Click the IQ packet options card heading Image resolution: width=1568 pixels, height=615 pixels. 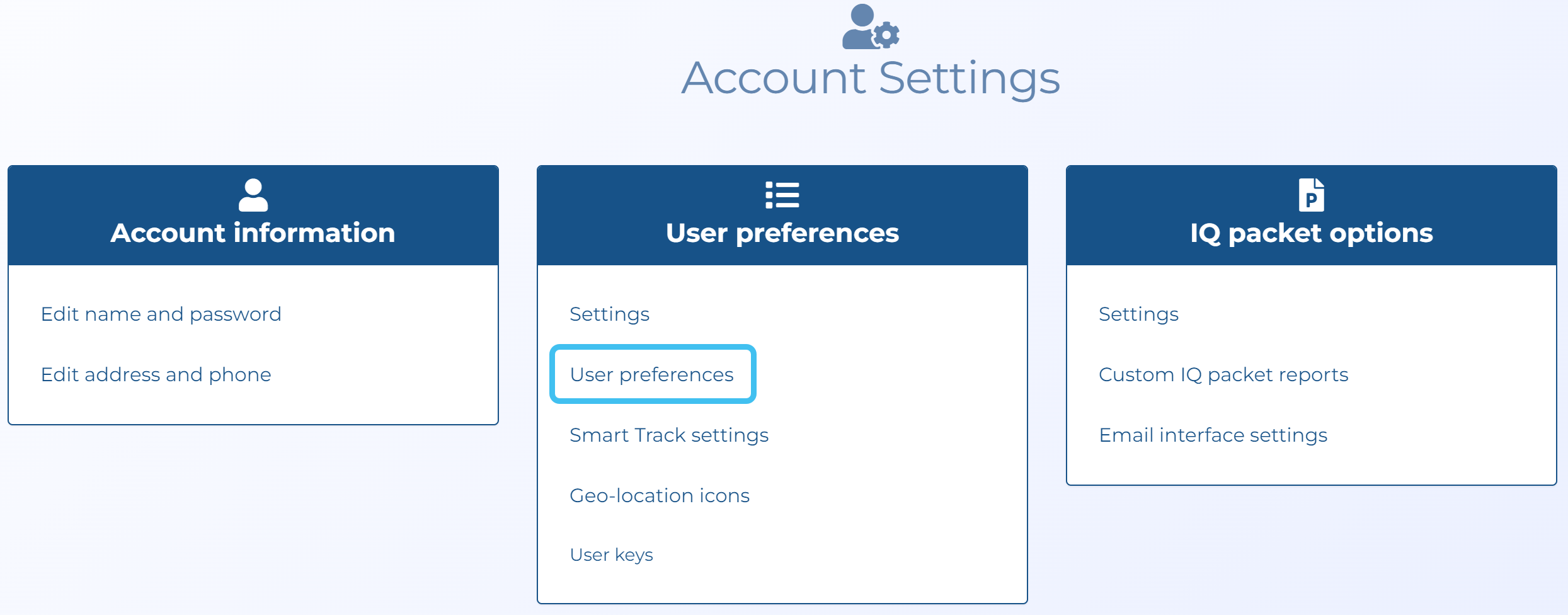click(1311, 233)
